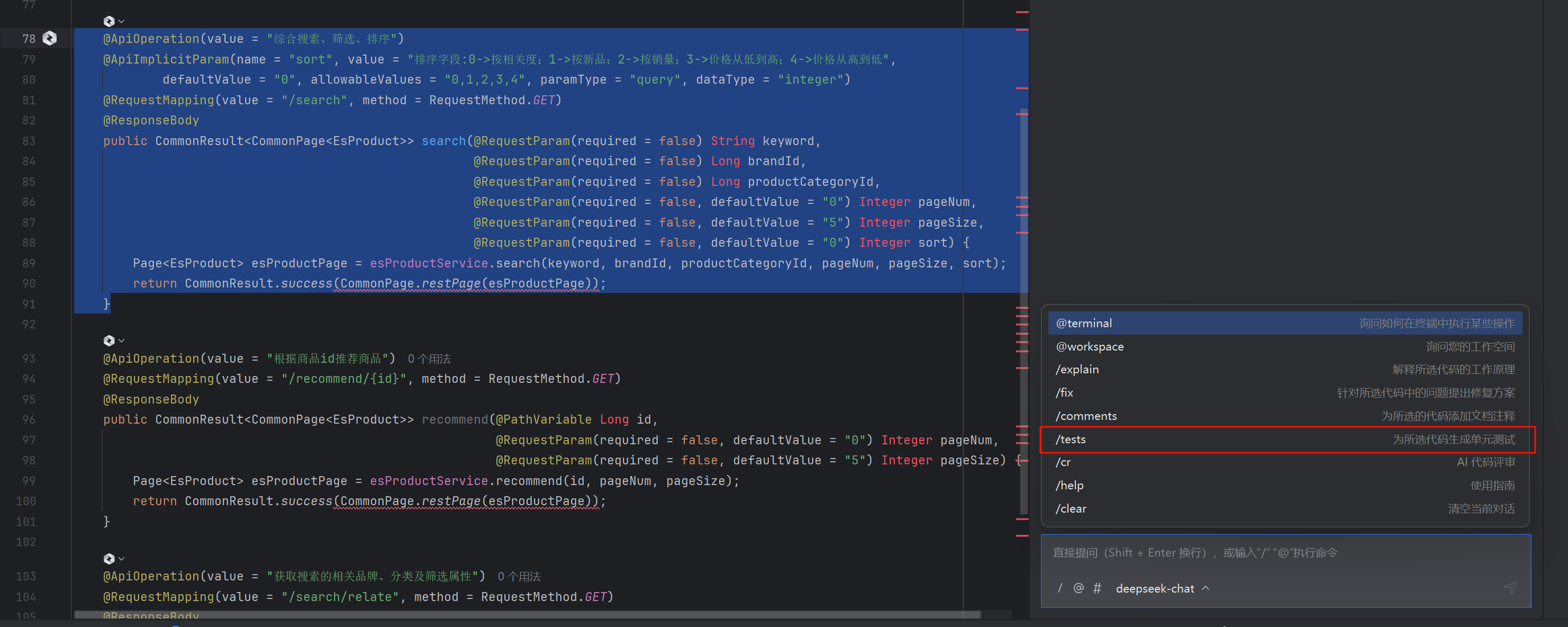Choose the /explain command
The height and width of the screenshot is (627, 1568).
(1285, 369)
